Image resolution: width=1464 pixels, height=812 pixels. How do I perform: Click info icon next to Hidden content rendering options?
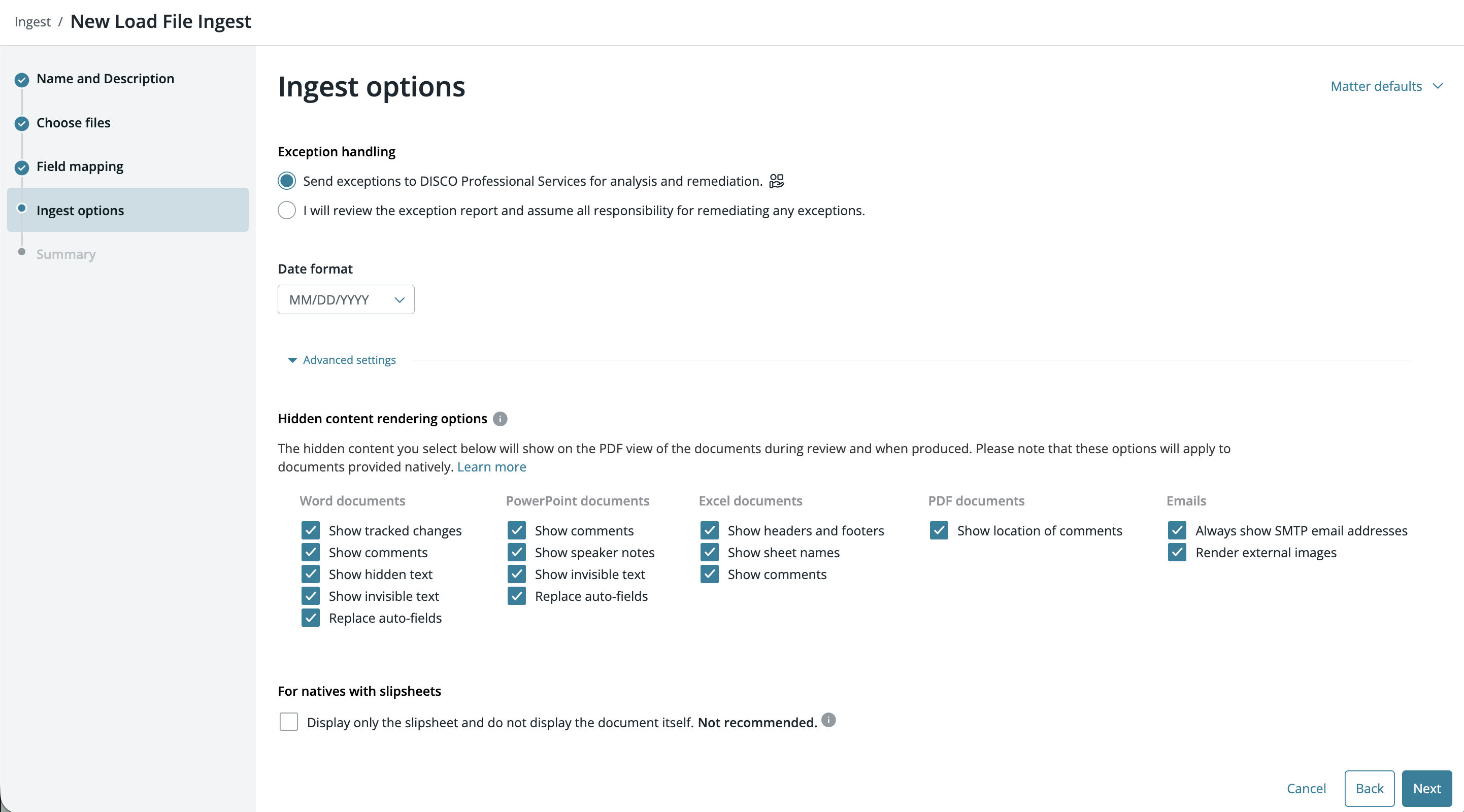click(x=500, y=419)
